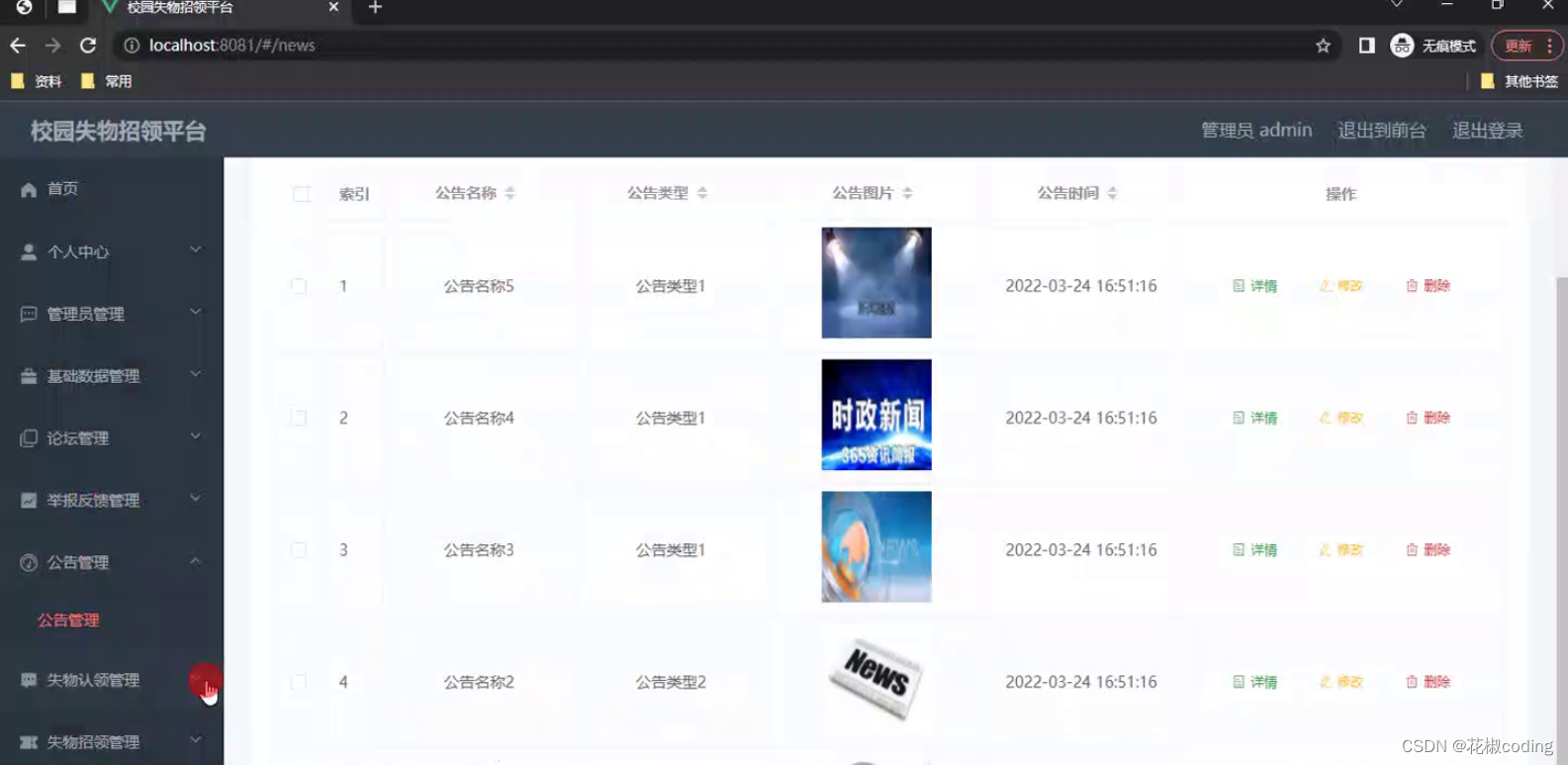
Task: Click the 管理员管理 sidebar icon
Action: pos(29,314)
